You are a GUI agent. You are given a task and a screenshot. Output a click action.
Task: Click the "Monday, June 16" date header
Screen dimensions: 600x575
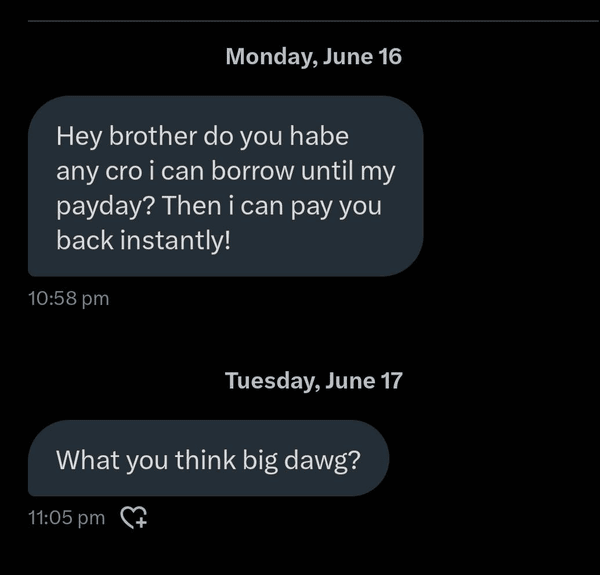click(314, 56)
